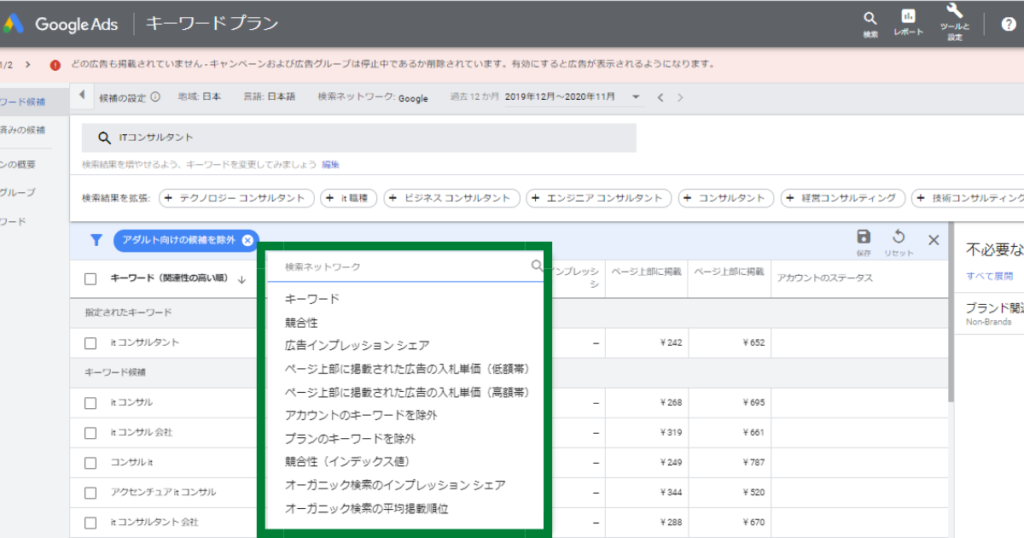Add コンサルタント suggestion chip
The width and height of the screenshot is (1024, 538).
click(x=726, y=198)
